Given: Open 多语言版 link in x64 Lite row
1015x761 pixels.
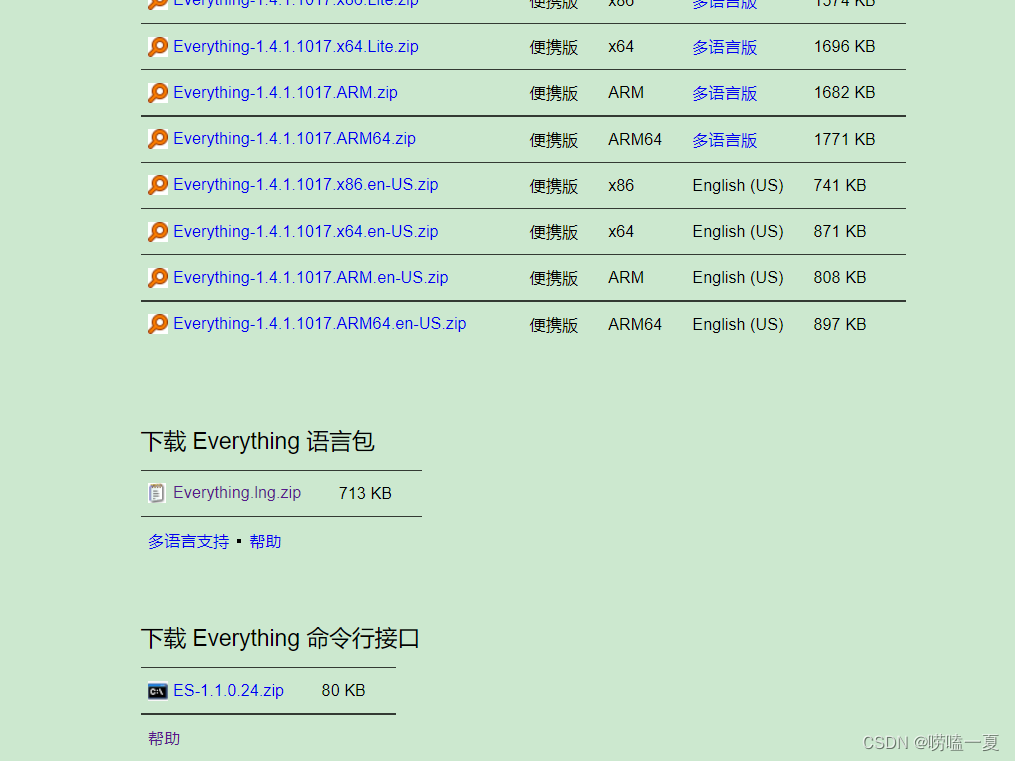Looking at the screenshot, I should click(x=724, y=47).
